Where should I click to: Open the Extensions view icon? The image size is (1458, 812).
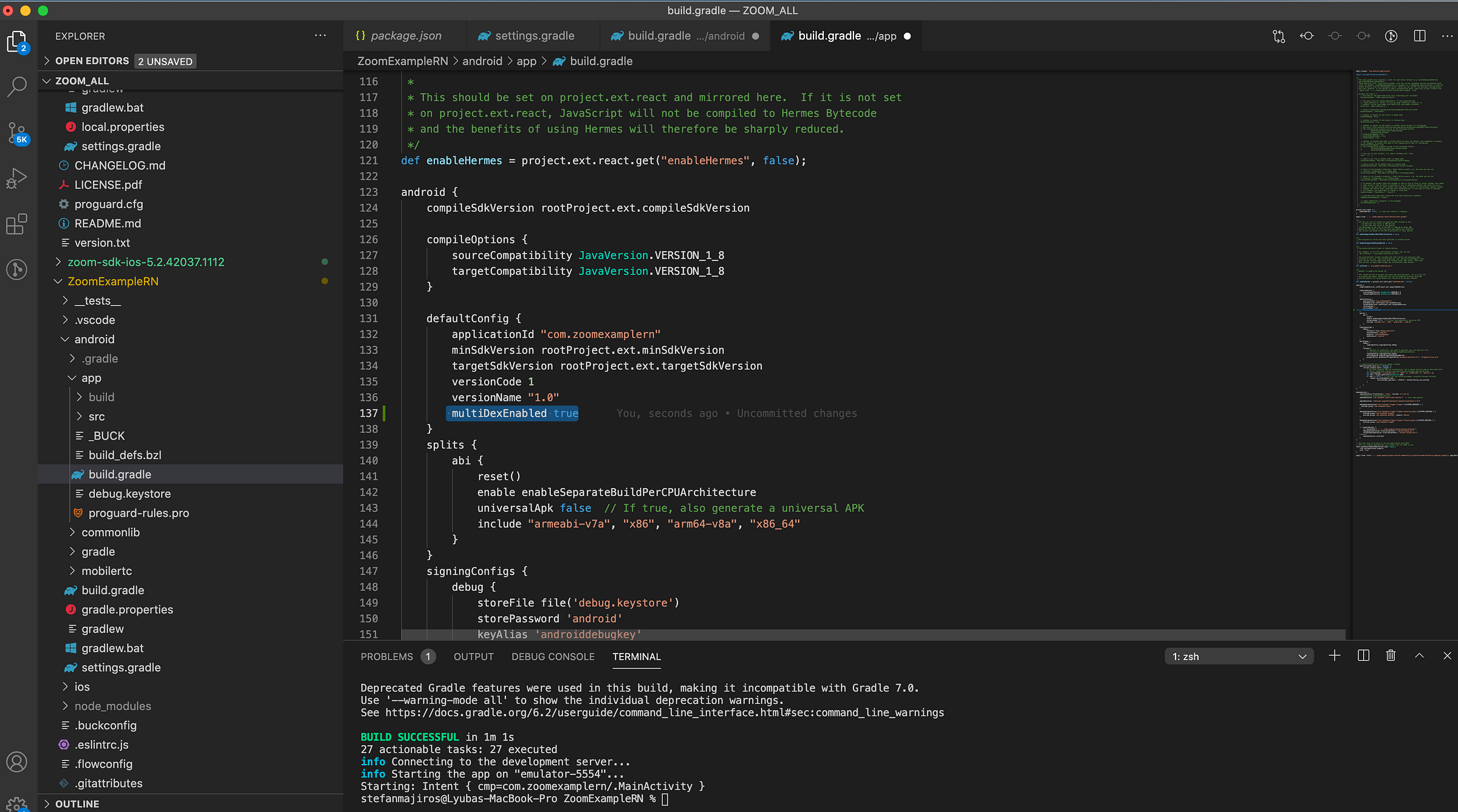point(17,223)
